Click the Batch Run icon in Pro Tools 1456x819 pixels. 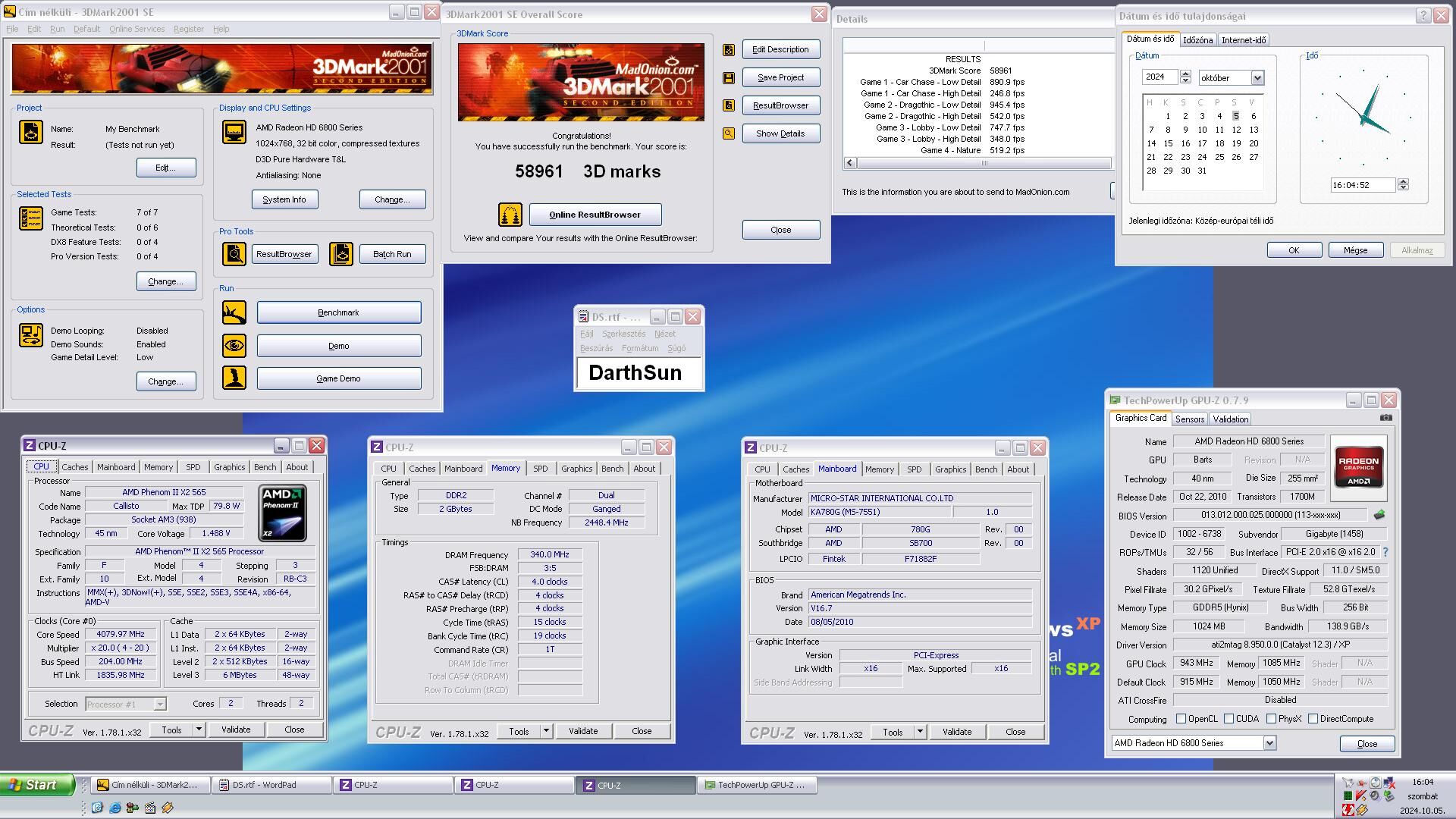point(341,254)
